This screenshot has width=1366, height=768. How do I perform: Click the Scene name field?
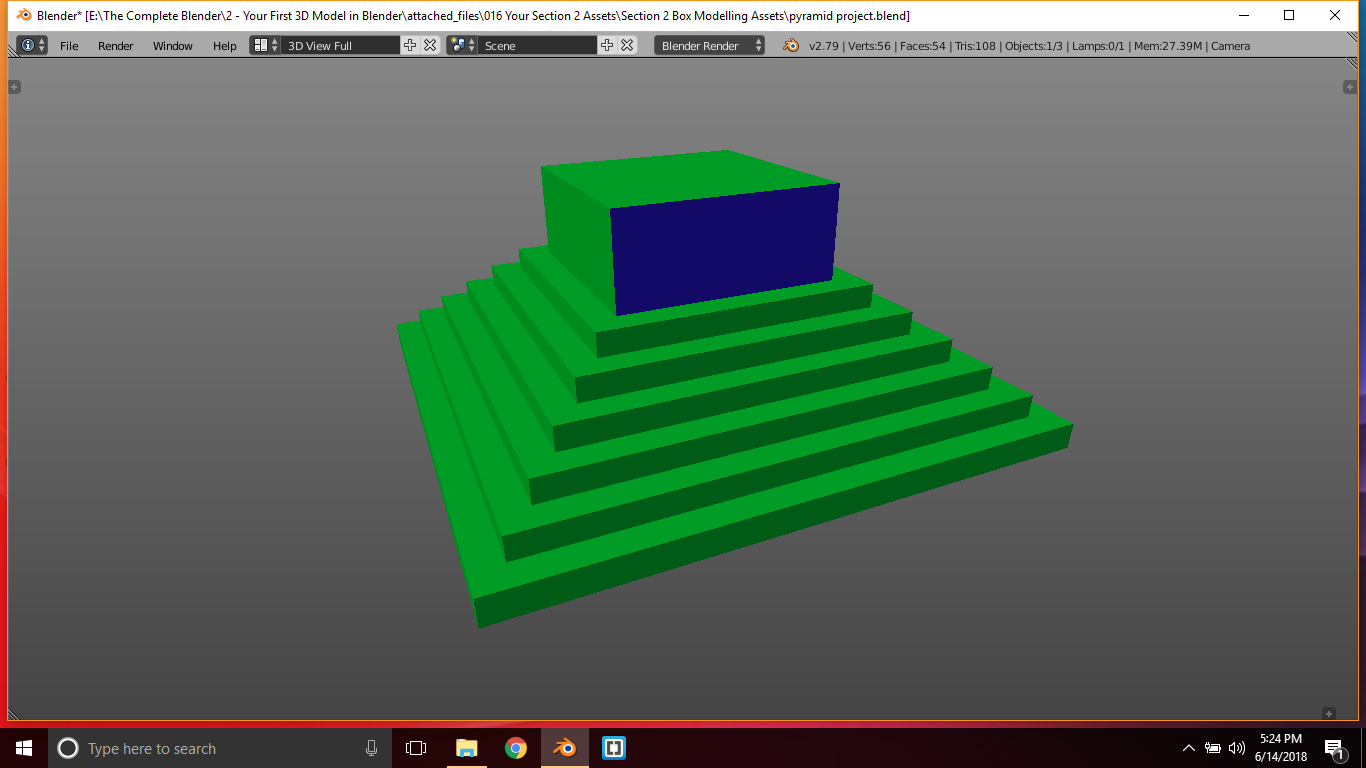[x=538, y=46]
